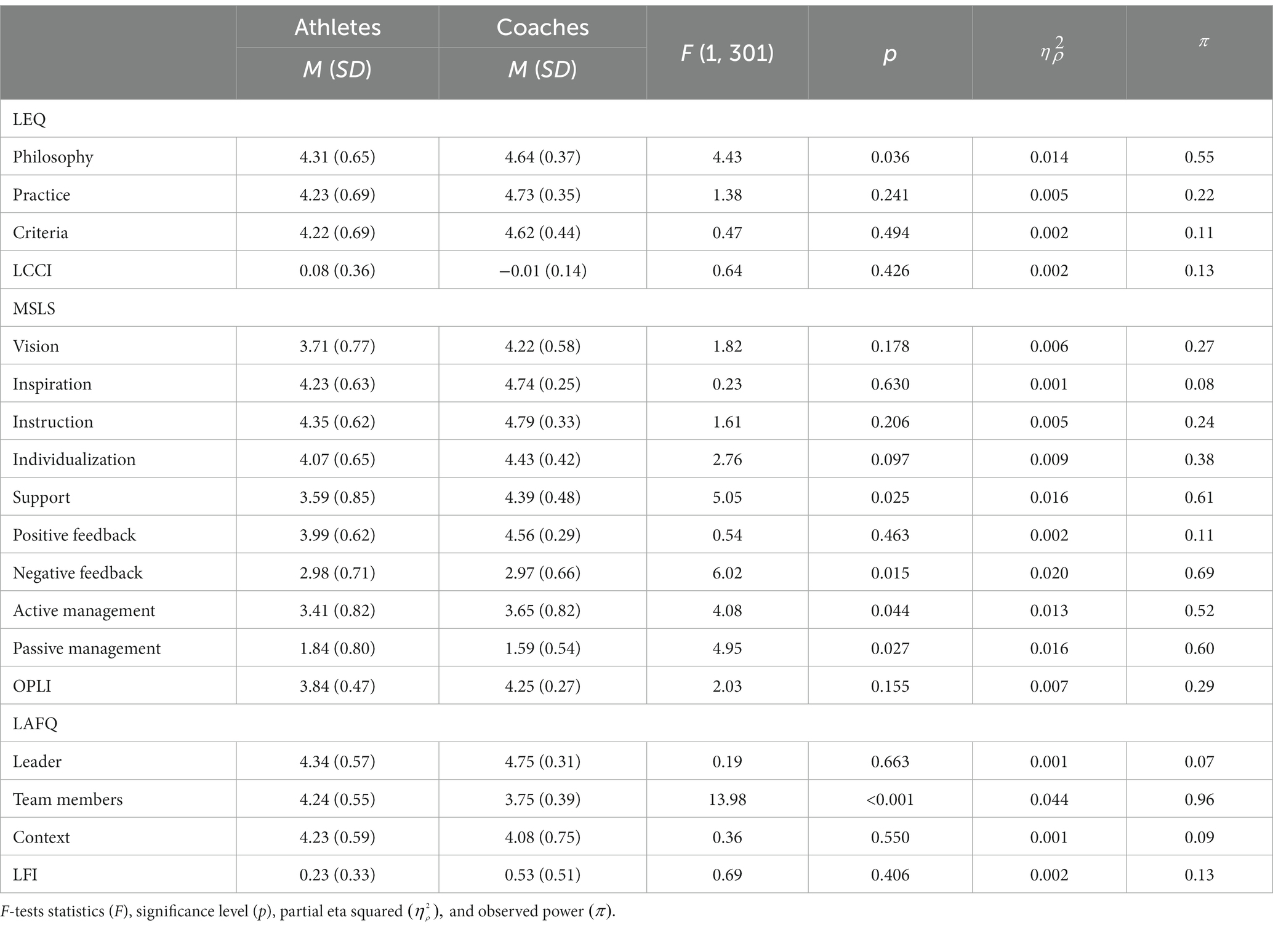
Task: Select p value <0.001
Action: 890,799
